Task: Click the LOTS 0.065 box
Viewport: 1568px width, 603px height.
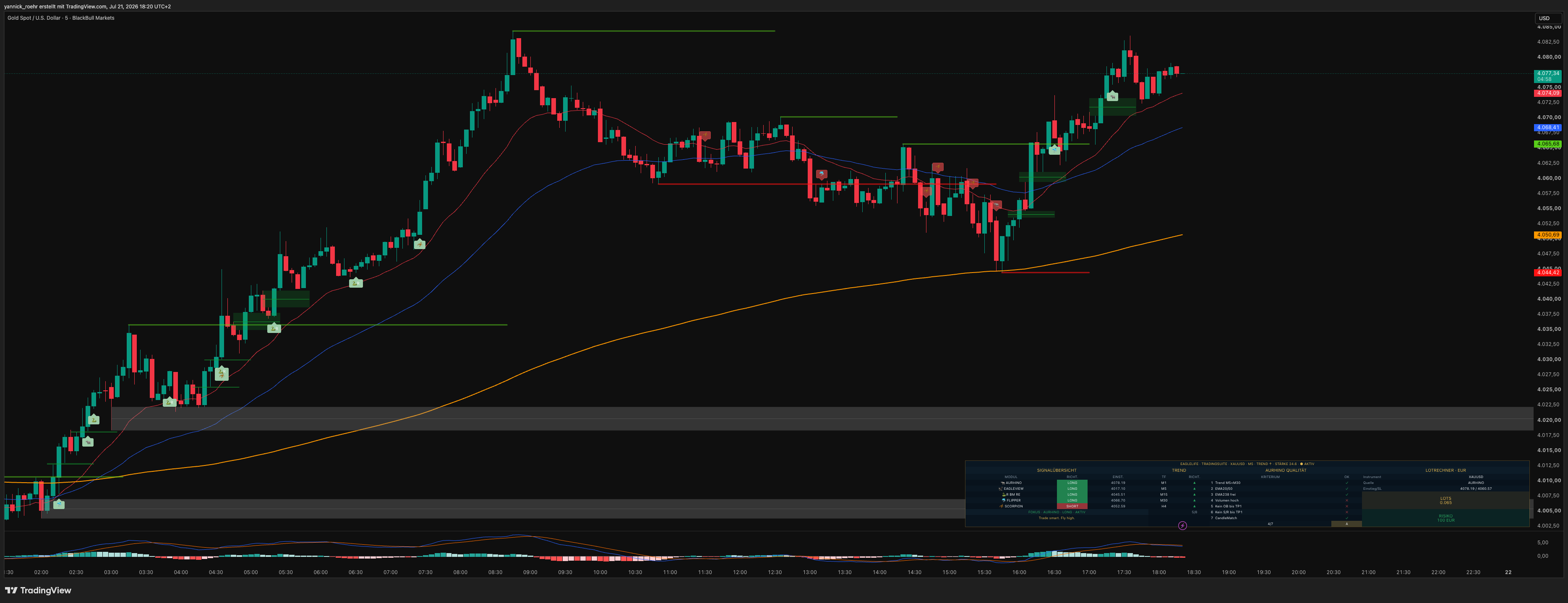Action: [1445, 500]
